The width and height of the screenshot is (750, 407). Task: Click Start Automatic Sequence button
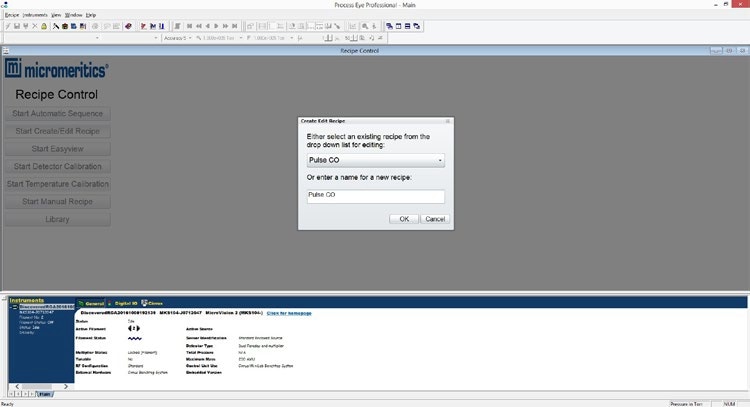tap(57, 113)
